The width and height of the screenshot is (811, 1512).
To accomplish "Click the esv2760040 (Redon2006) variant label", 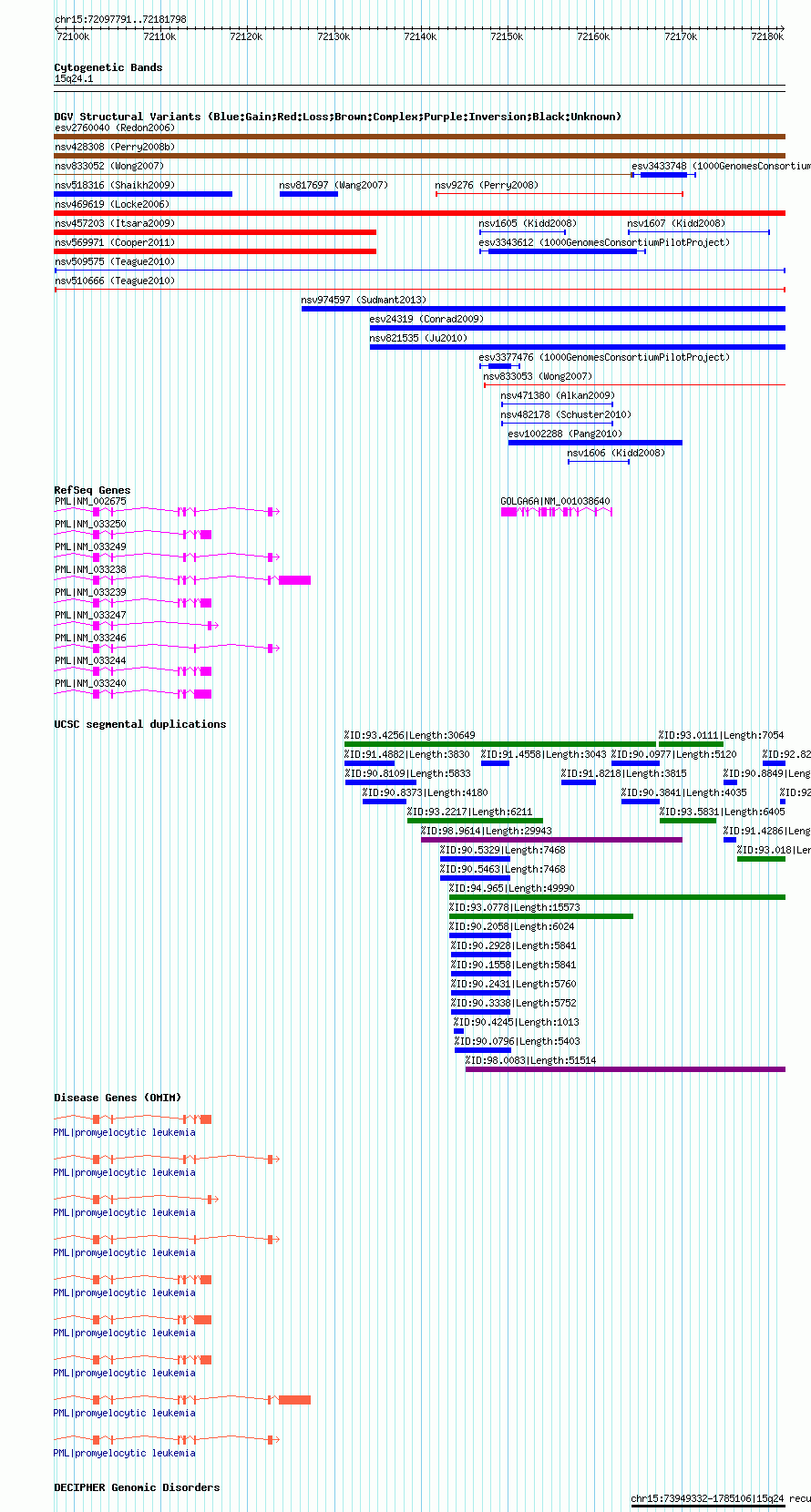I will [114, 128].
